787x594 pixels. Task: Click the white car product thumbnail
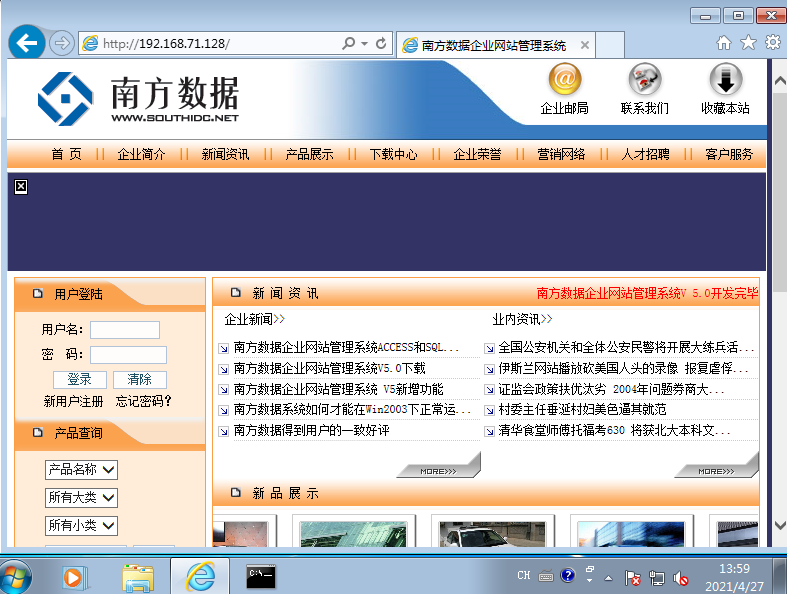(x=492, y=534)
